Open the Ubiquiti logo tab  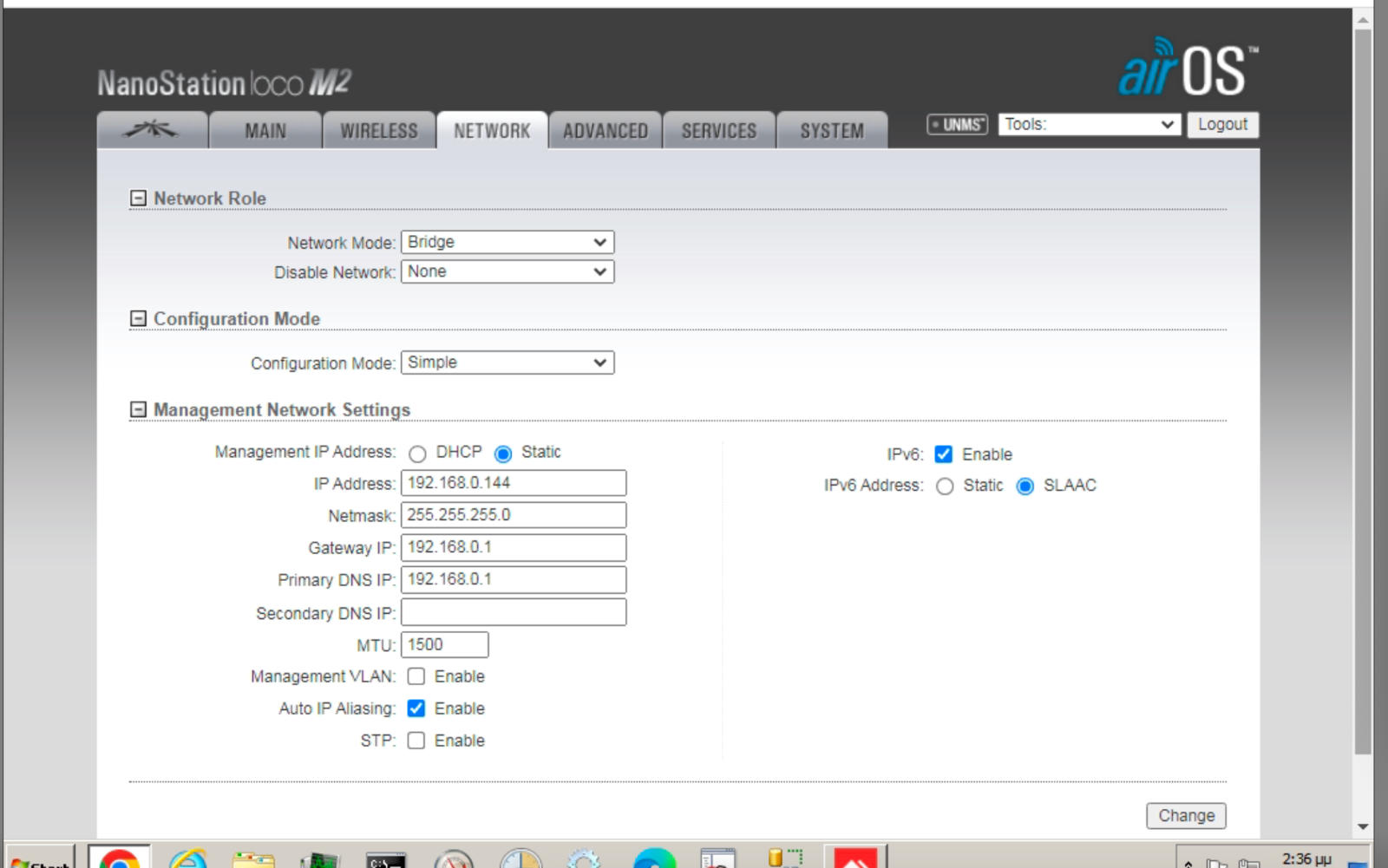[152, 130]
